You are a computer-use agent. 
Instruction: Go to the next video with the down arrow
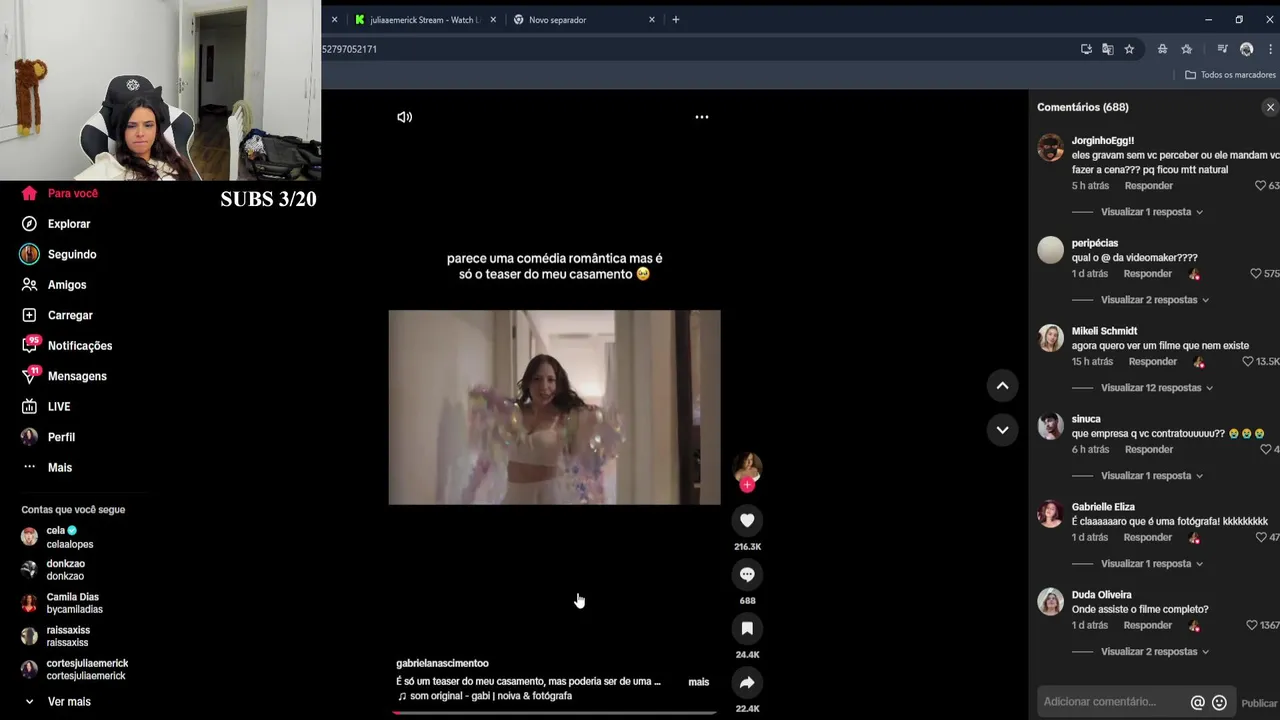pyautogui.click(x=1002, y=430)
